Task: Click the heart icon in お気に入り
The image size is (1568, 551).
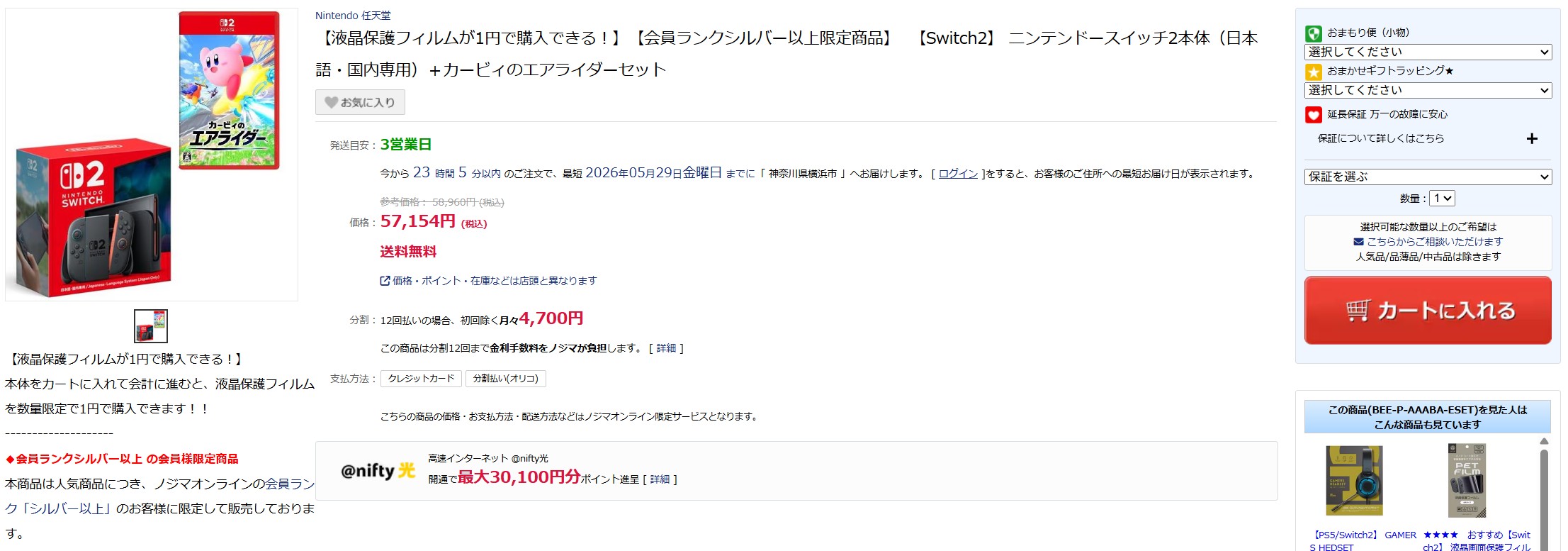Action: pyautogui.click(x=331, y=102)
